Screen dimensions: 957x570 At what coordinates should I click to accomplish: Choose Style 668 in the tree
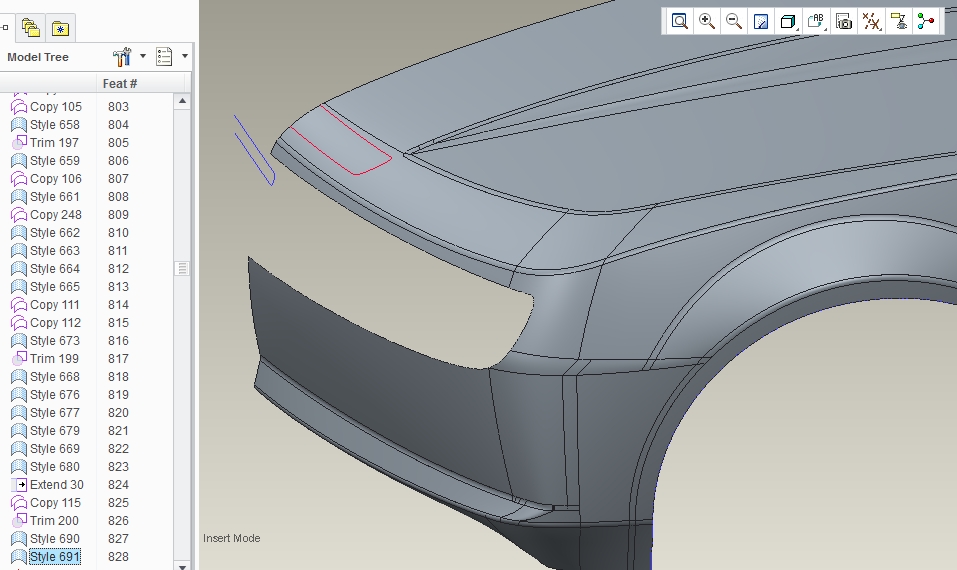tap(55, 377)
